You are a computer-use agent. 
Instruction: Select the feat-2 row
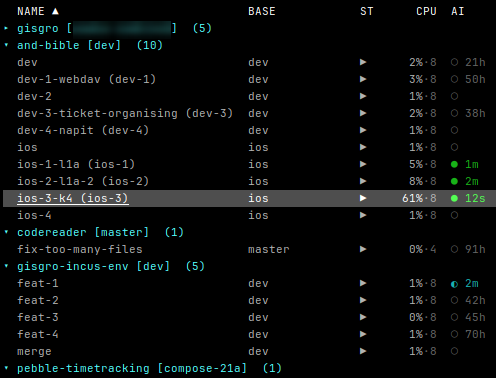249,300
